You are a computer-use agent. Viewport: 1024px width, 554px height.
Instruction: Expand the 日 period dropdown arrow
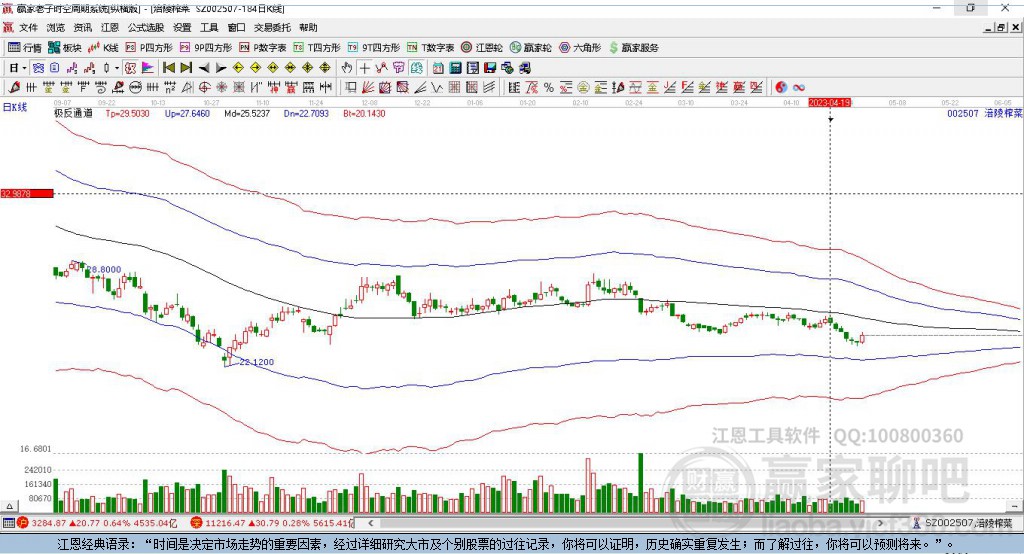(24, 68)
